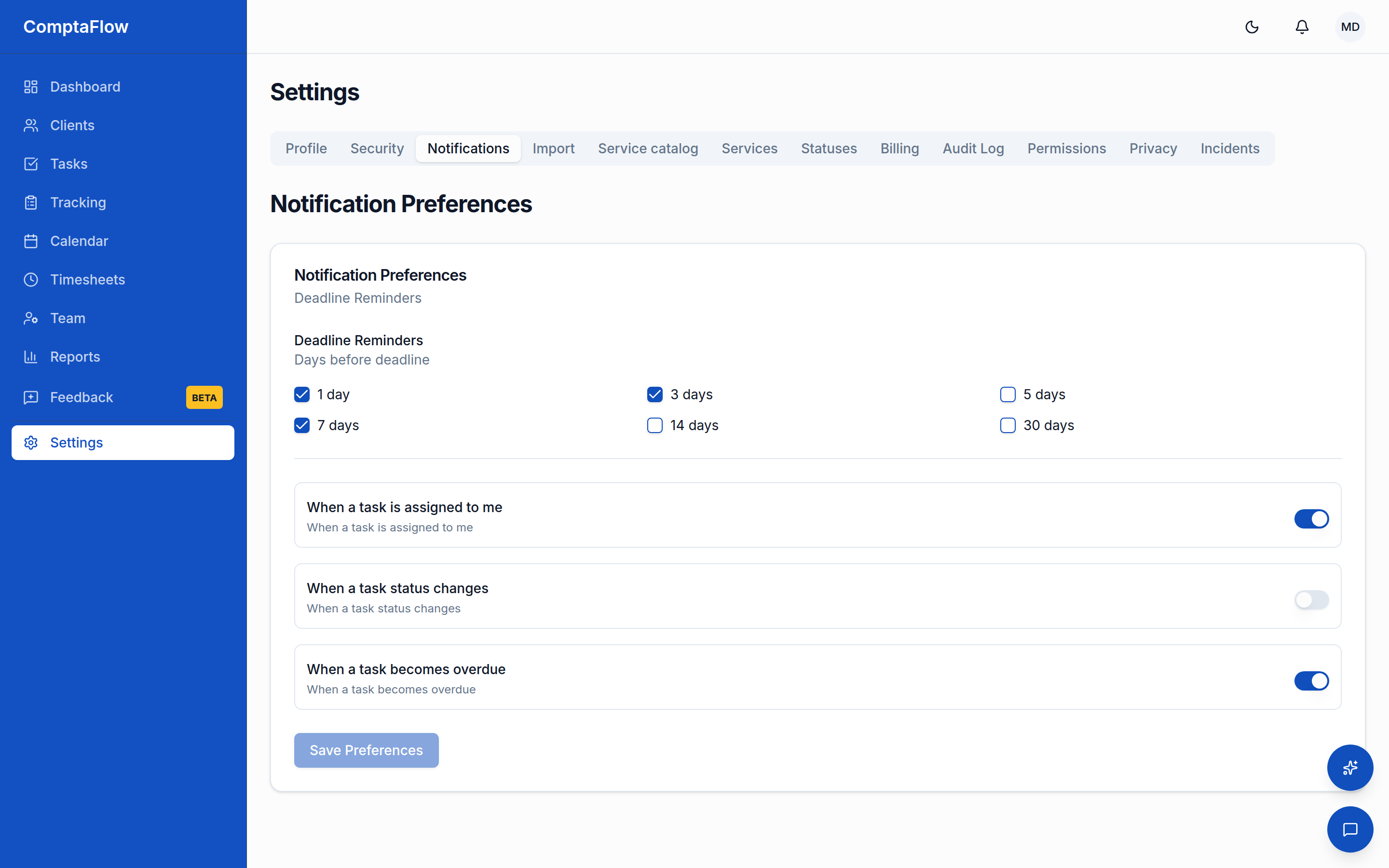This screenshot has height=868, width=1389.
Task: Open the Billing tab
Action: pyautogui.click(x=899, y=149)
